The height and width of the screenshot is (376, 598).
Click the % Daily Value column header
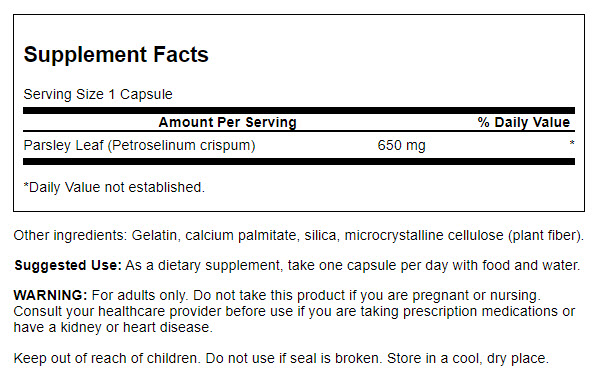(x=524, y=122)
